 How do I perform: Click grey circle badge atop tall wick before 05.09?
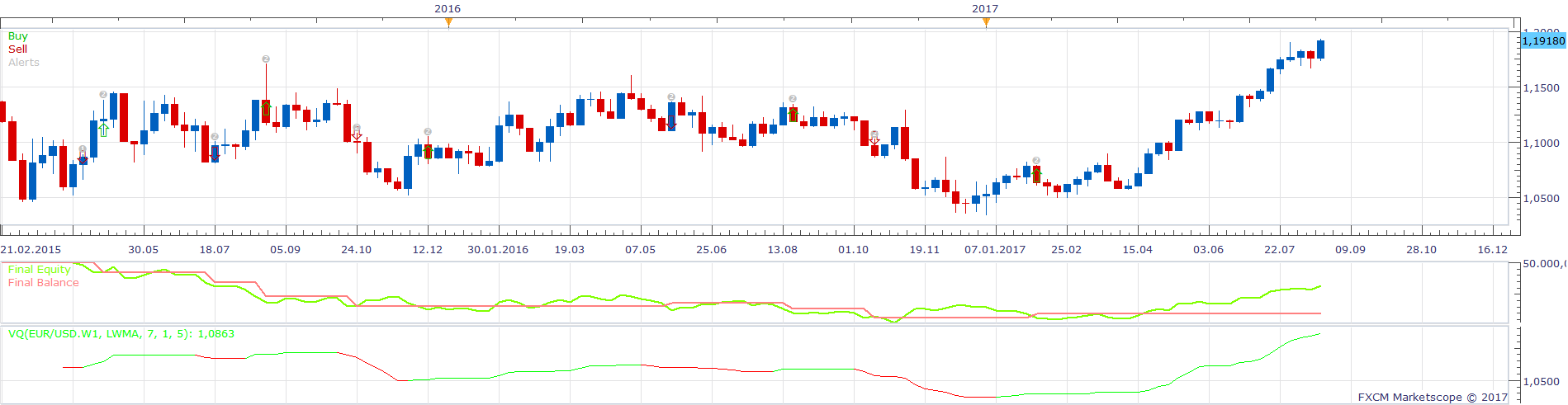pos(266,59)
